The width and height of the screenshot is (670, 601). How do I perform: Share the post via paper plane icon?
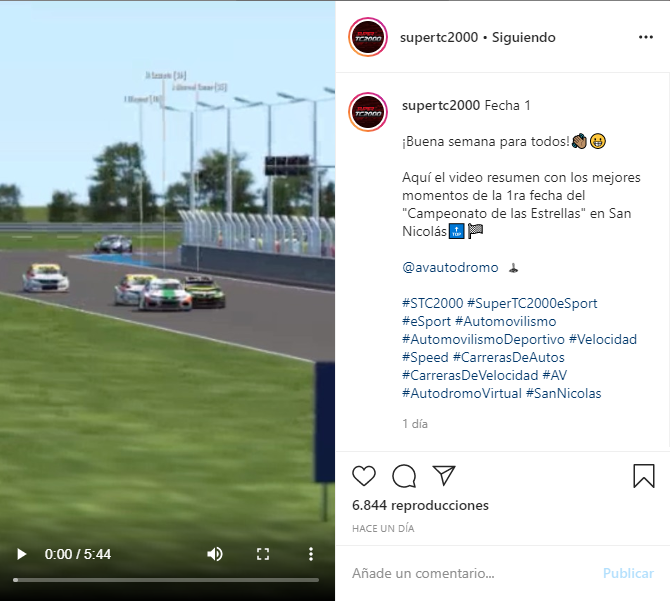[444, 475]
